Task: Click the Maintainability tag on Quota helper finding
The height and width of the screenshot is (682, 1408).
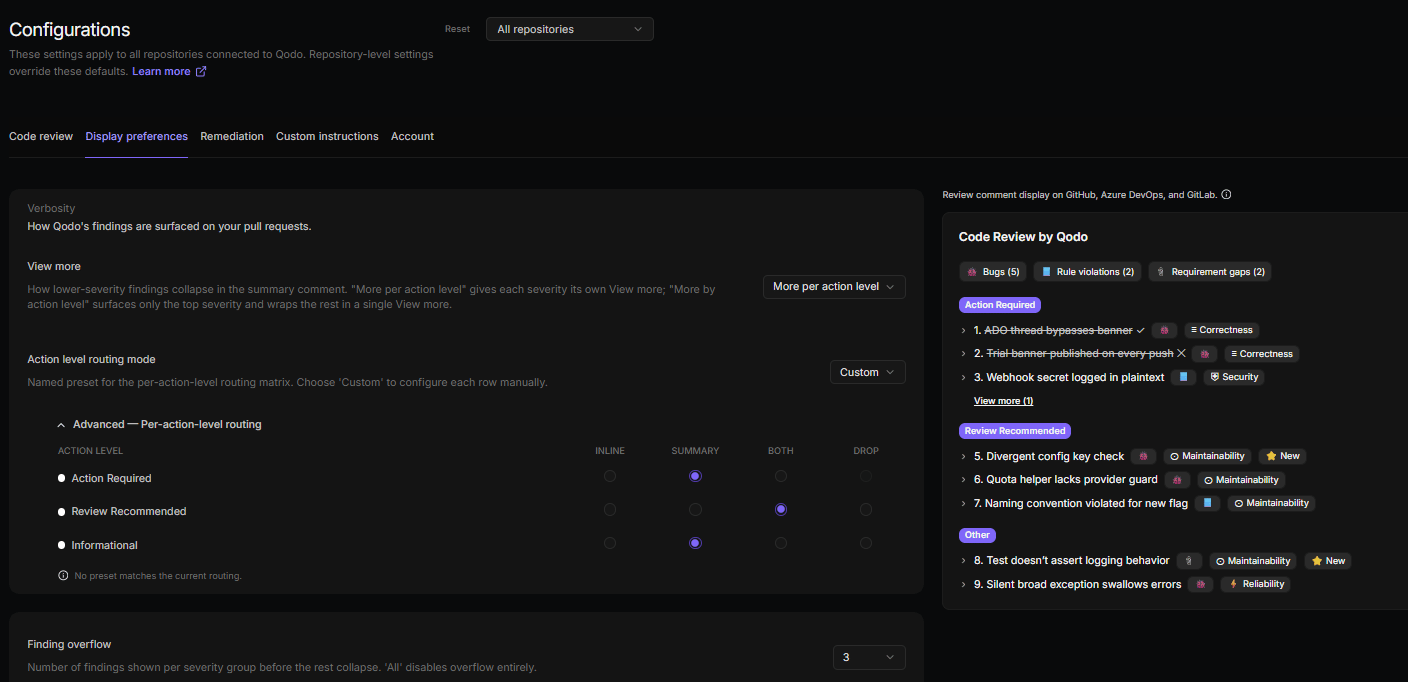Action: (x=1241, y=480)
